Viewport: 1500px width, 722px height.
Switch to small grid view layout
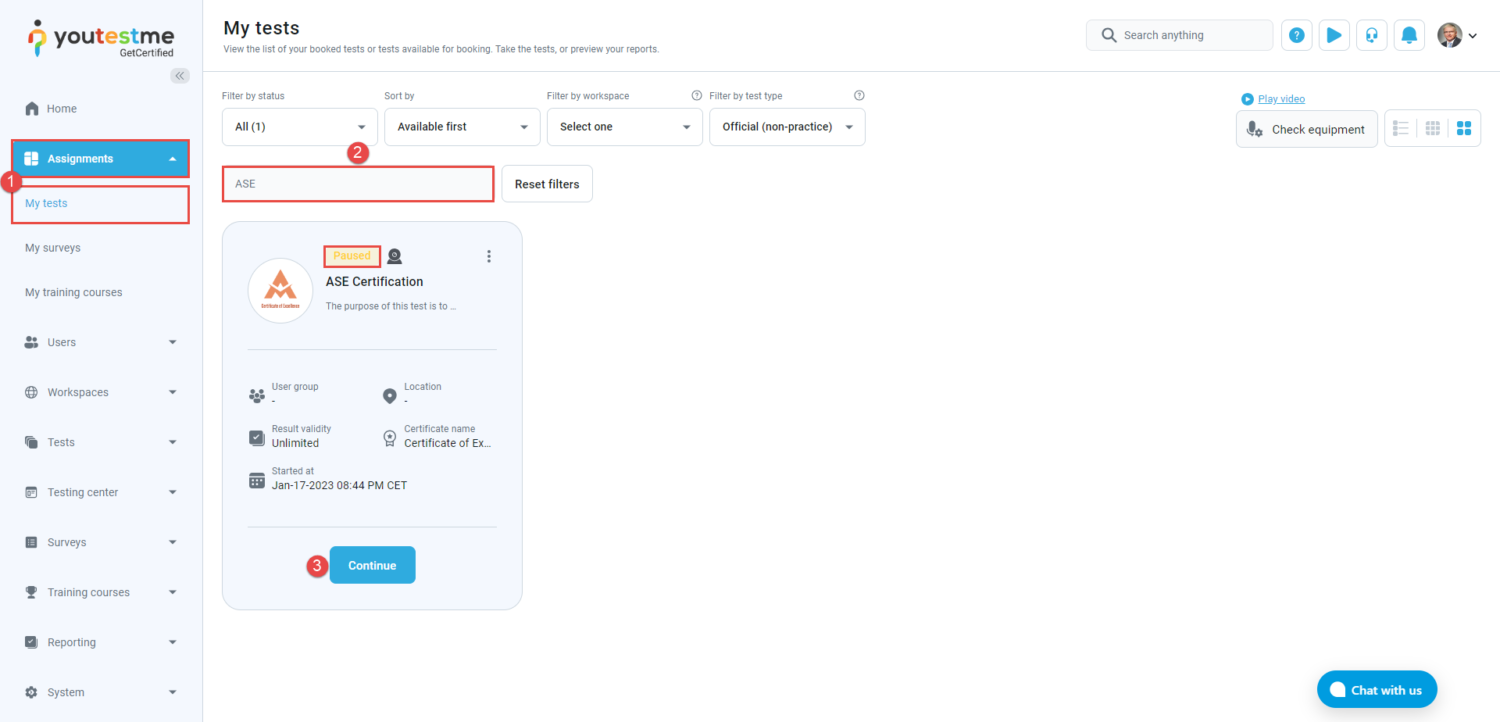tap(1432, 129)
